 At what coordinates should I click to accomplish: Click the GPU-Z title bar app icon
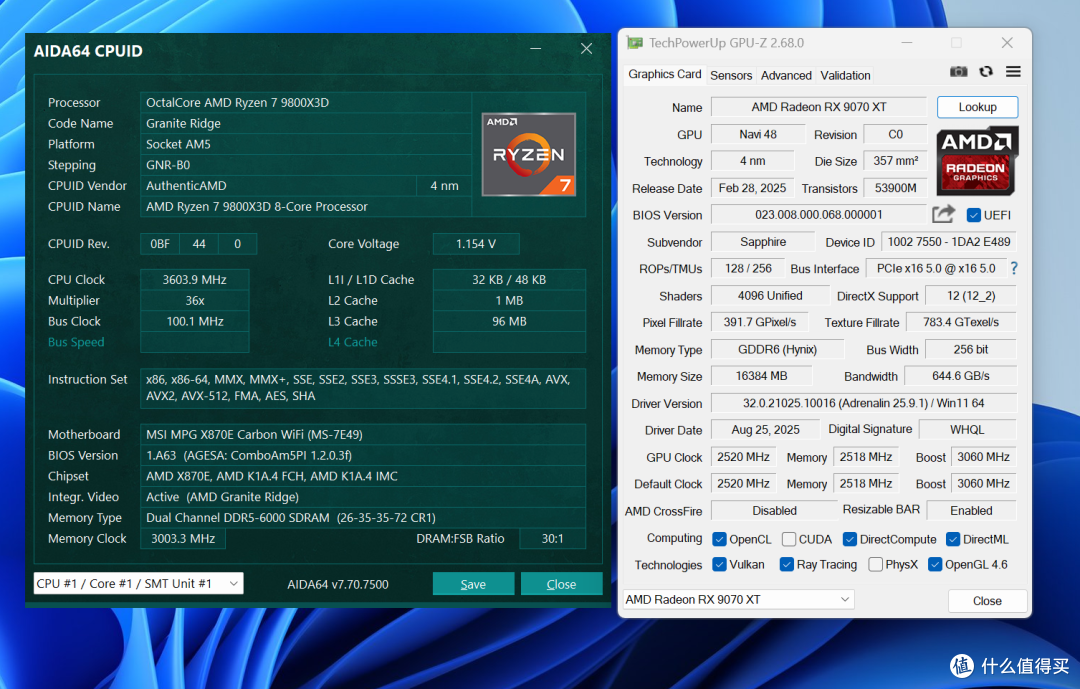pyautogui.click(x=634, y=43)
